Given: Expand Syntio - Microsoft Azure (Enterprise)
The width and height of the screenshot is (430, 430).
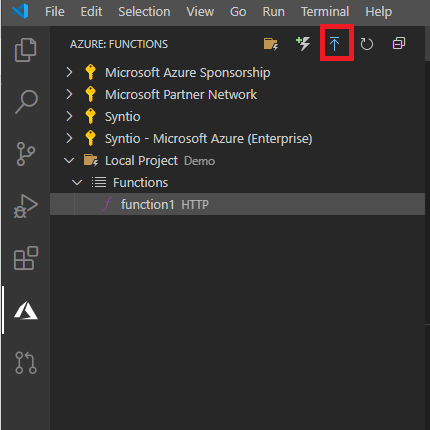Looking at the screenshot, I should (69, 138).
